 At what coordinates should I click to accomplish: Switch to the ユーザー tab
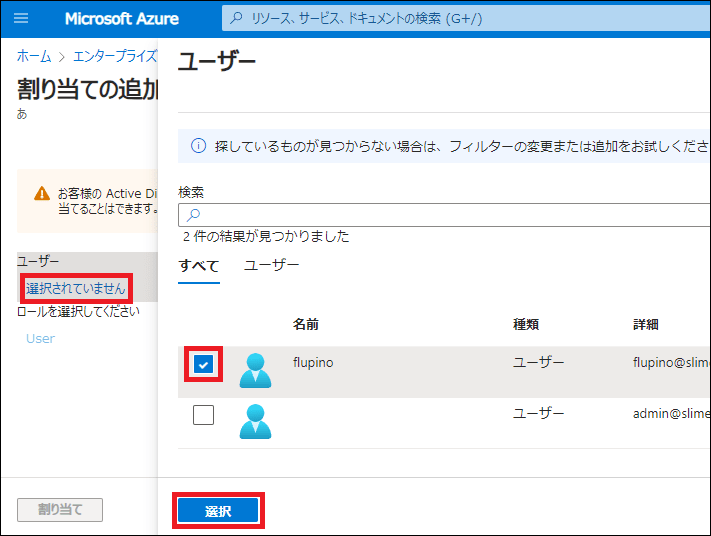click(x=271, y=265)
